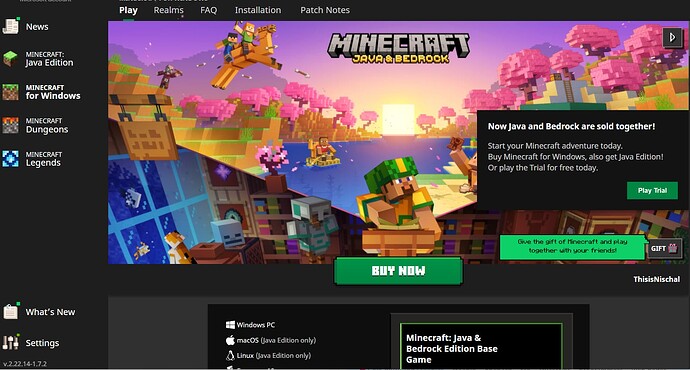Click the Java Edition label
This screenshot has width=690, height=370.
tap(49, 63)
